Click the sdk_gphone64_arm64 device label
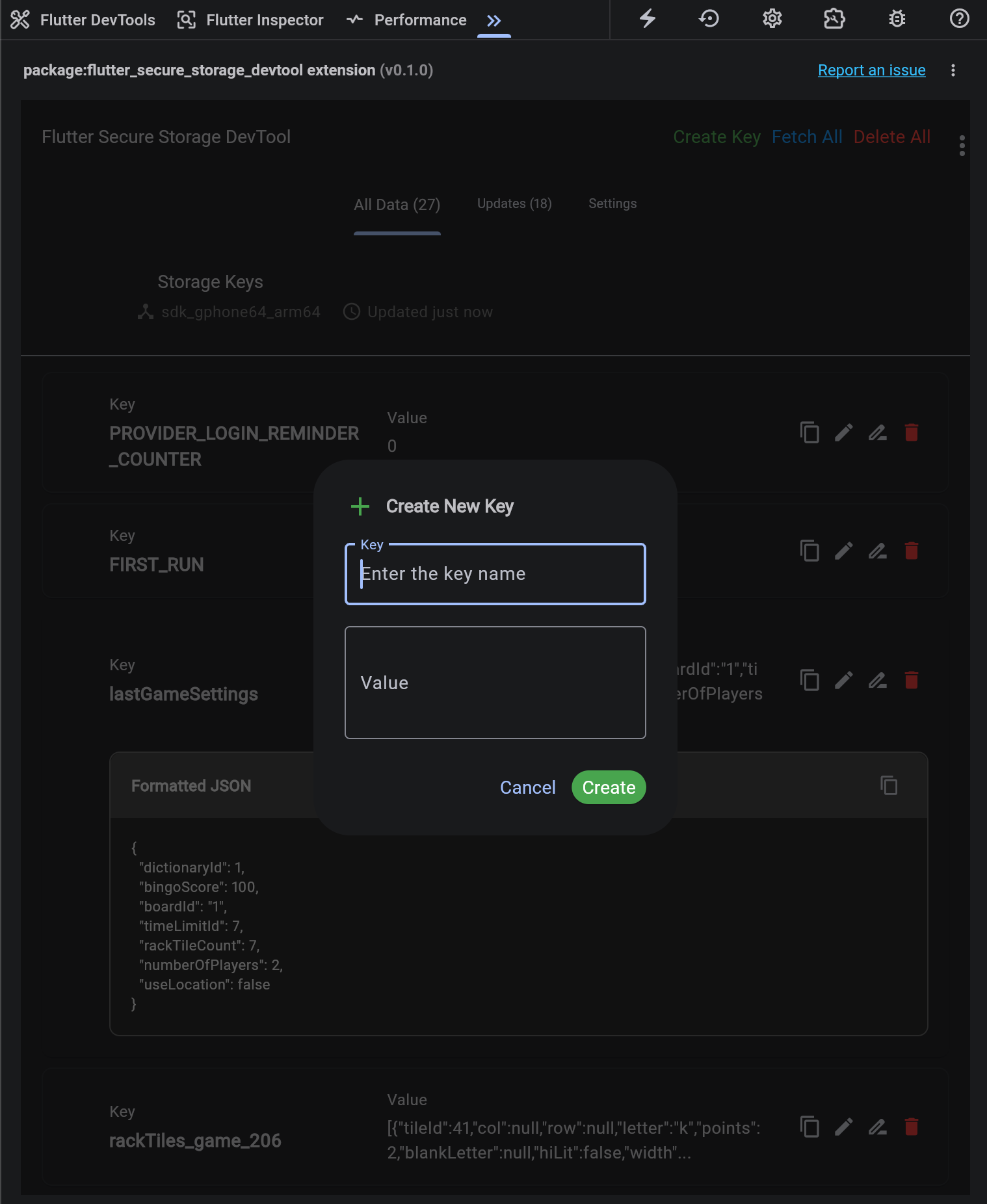Screen dimensions: 987x1204 [241, 312]
